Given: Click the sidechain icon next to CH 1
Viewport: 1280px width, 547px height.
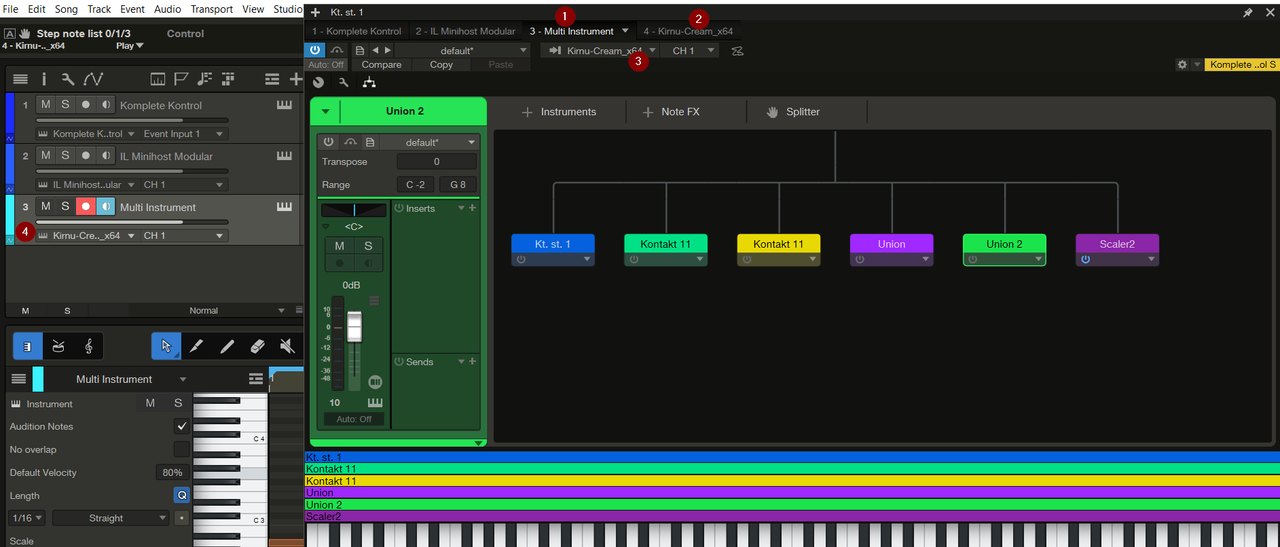Looking at the screenshot, I should point(737,50).
